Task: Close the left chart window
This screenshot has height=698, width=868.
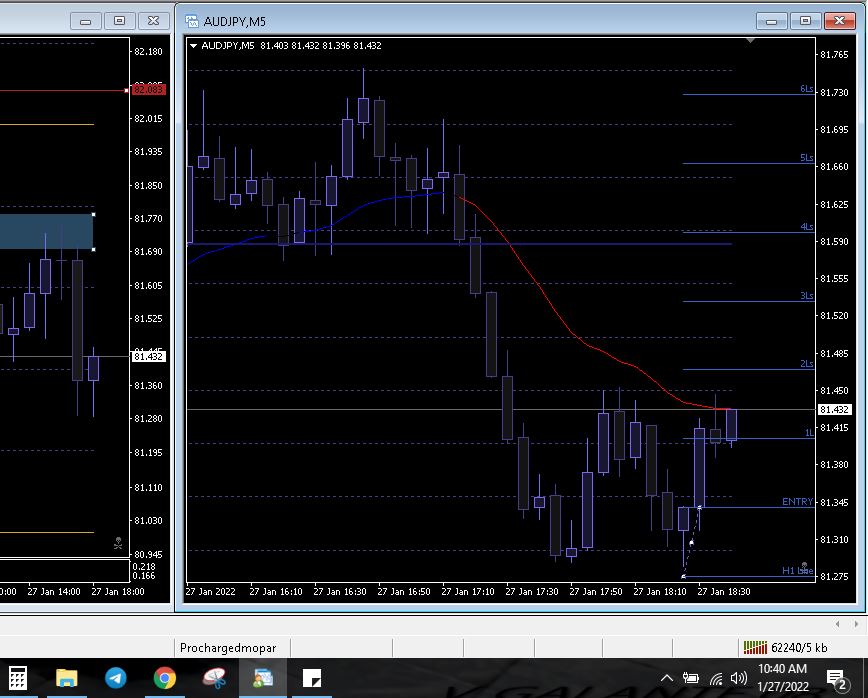Action: tap(153, 21)
